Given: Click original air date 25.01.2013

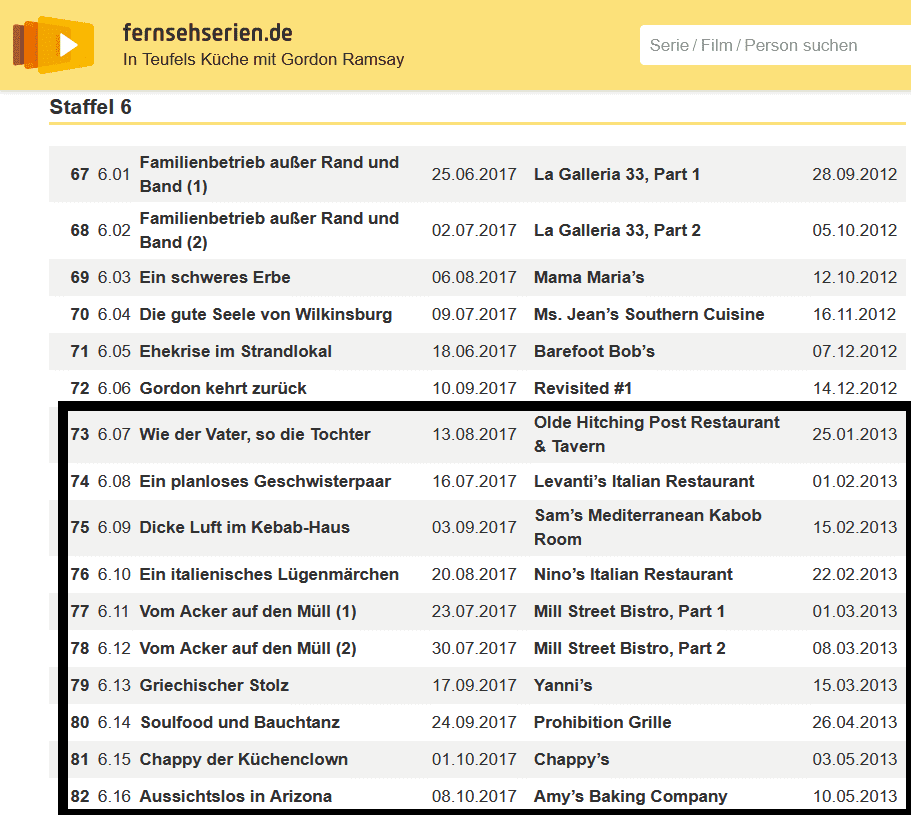Looking at the screenshot, I should (855, 434).
